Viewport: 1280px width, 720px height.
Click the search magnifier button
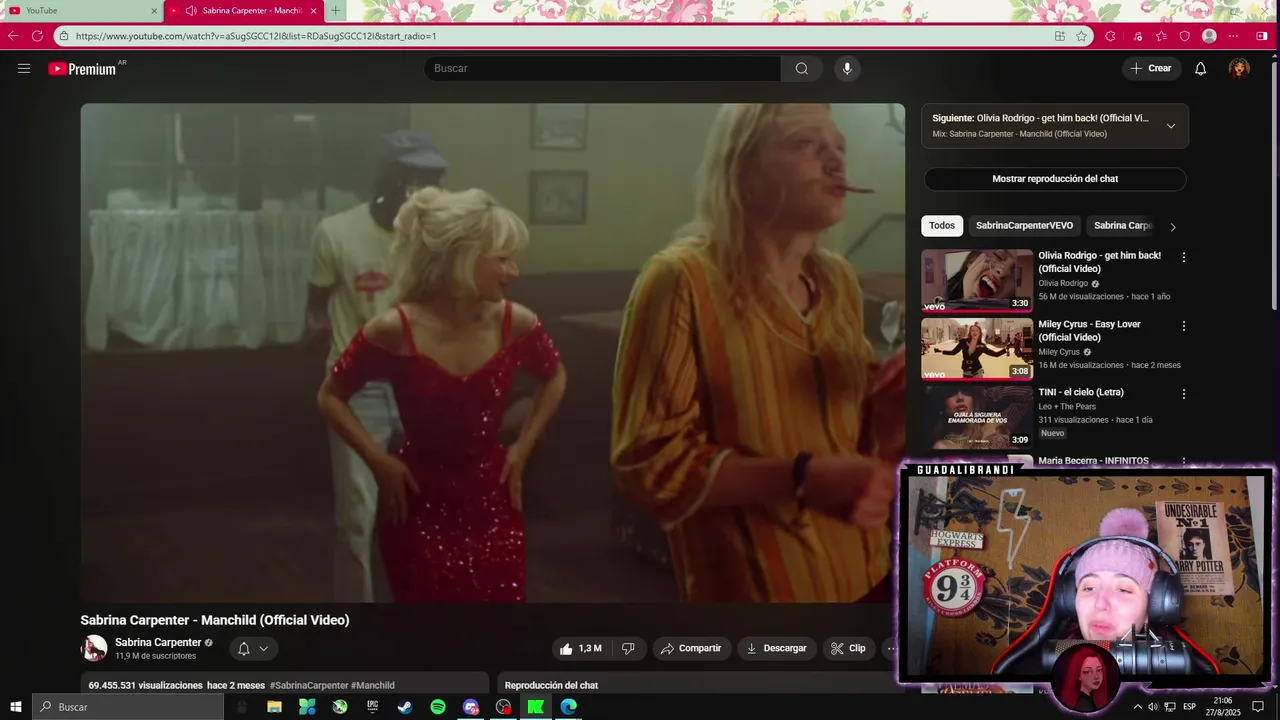click(x=801, y=68)
